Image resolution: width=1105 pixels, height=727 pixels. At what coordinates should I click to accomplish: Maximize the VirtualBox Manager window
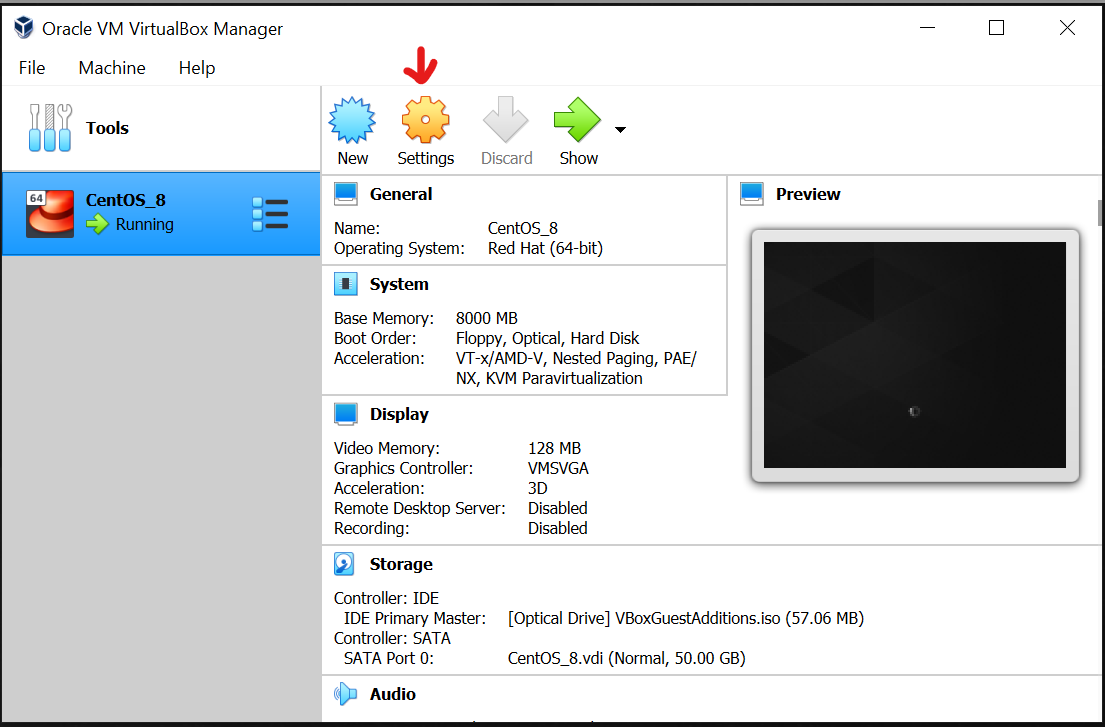click(x=996, y=28)
